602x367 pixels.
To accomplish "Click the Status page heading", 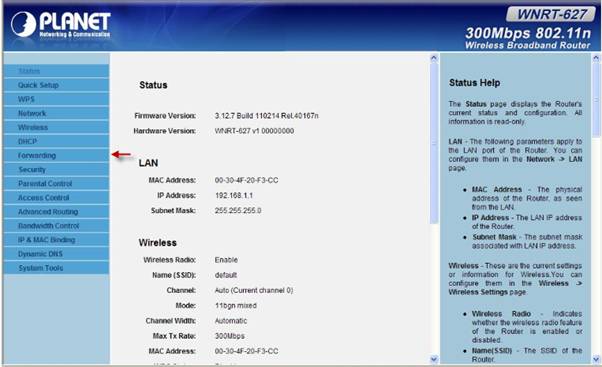I will 153,85.
